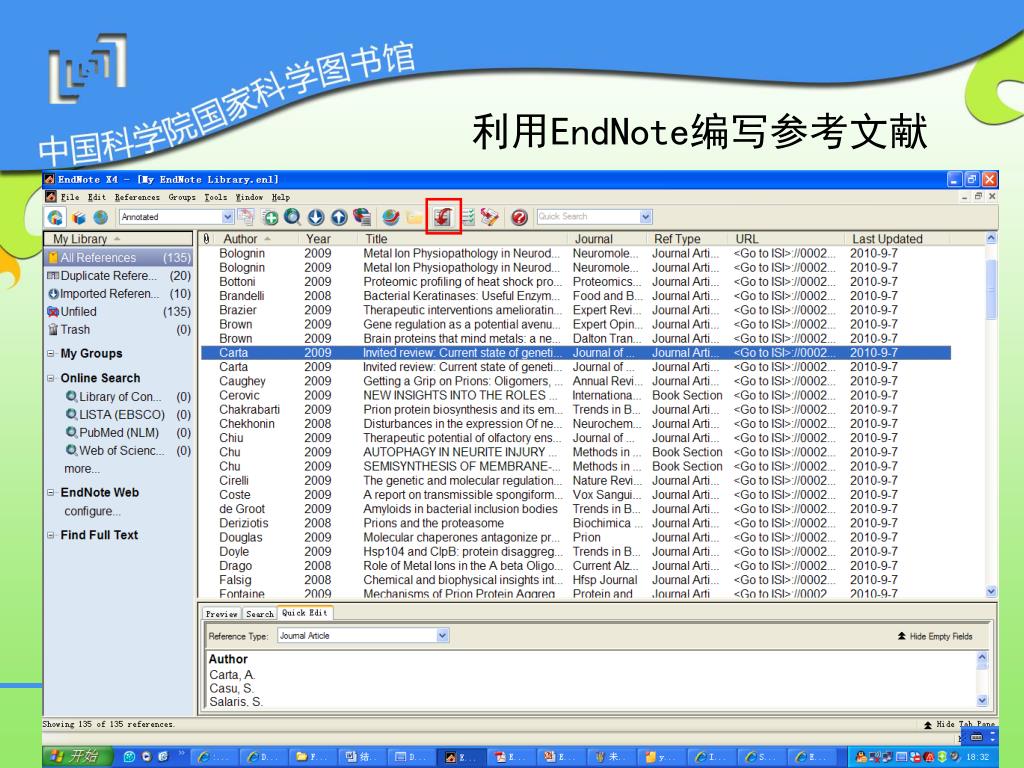Switch to Local Library Mode icon
This screenshot has width=1024, height=768.
(56, 217)
